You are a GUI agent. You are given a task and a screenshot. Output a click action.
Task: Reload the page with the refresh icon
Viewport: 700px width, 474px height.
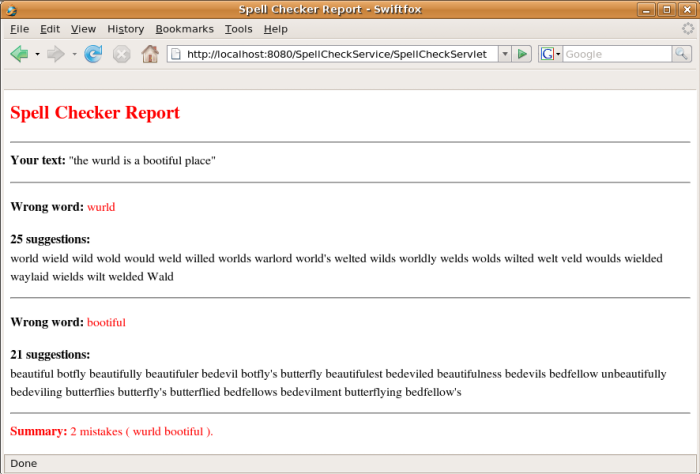coord(93,54)
